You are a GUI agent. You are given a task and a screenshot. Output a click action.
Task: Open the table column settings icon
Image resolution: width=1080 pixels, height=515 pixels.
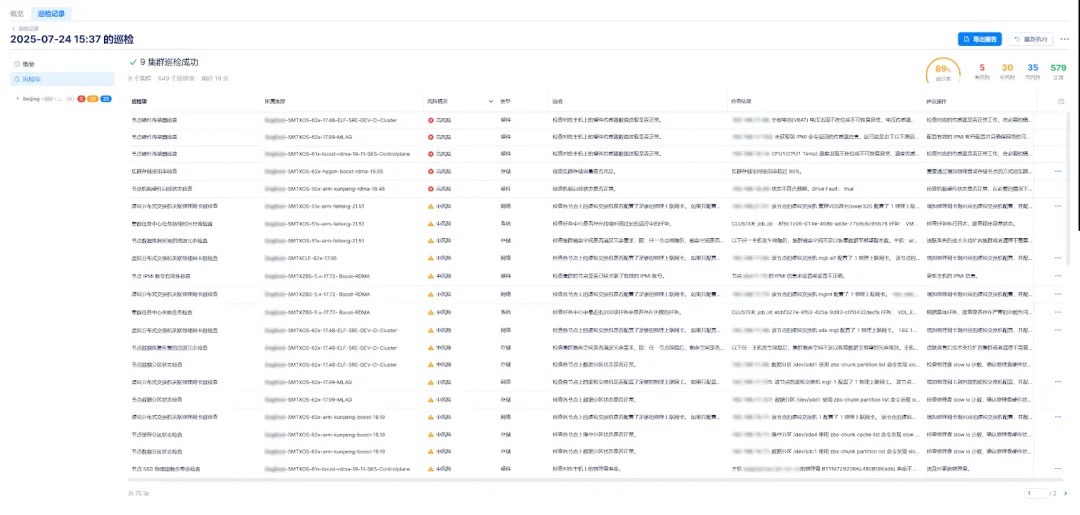point(1061,101)
